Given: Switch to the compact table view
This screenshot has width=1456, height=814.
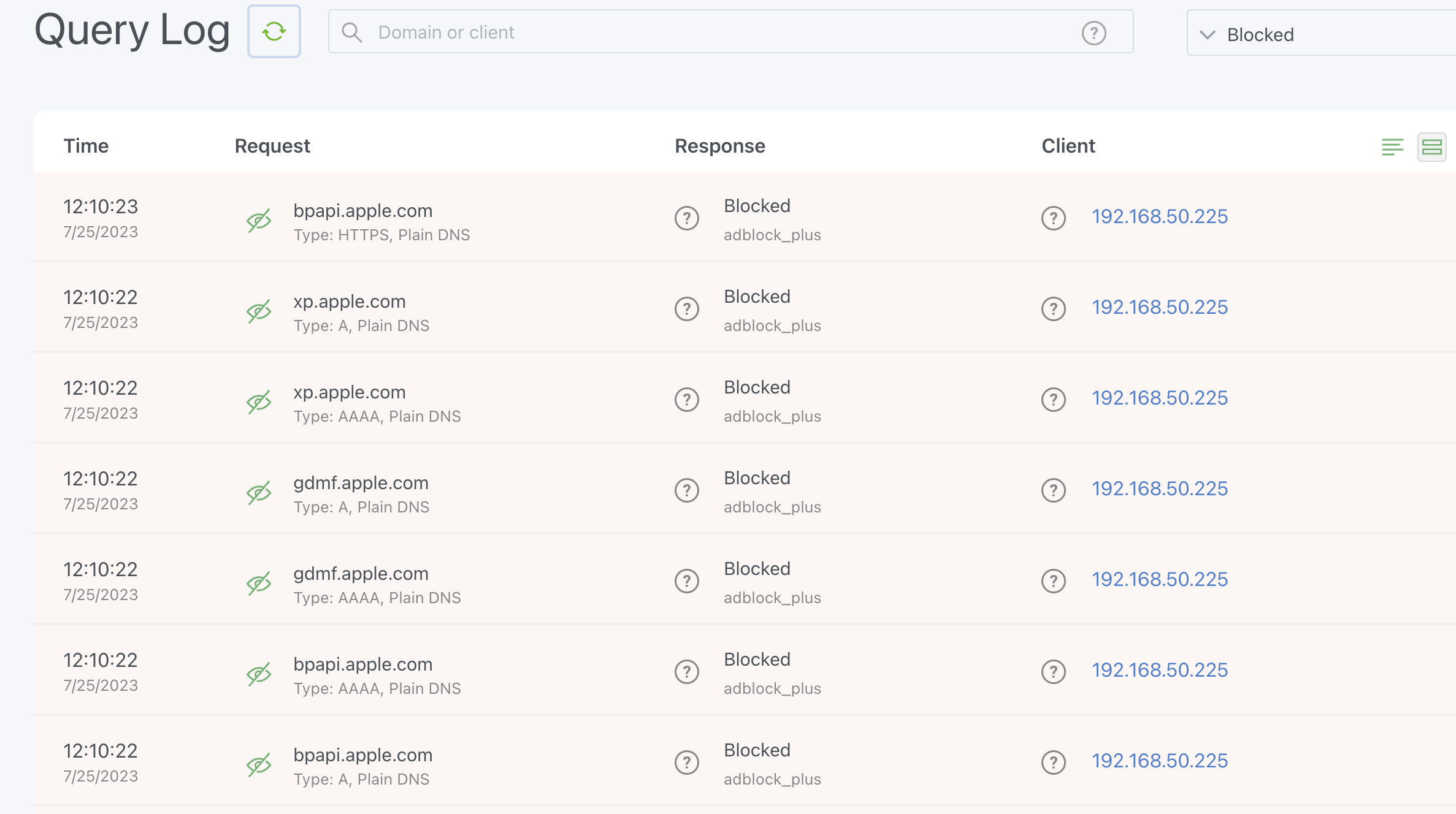Looking at the screenshot, I should click(1392, 147).
